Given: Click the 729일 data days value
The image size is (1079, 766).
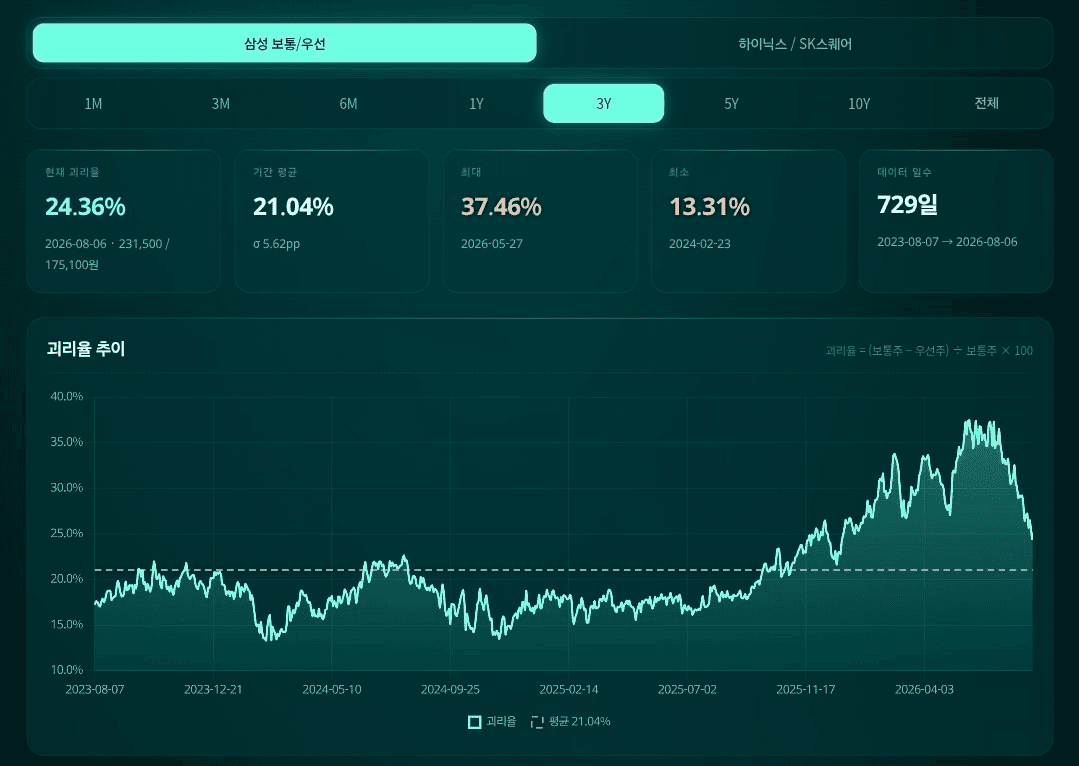Looking at the screenshot, I should (907, 204).
